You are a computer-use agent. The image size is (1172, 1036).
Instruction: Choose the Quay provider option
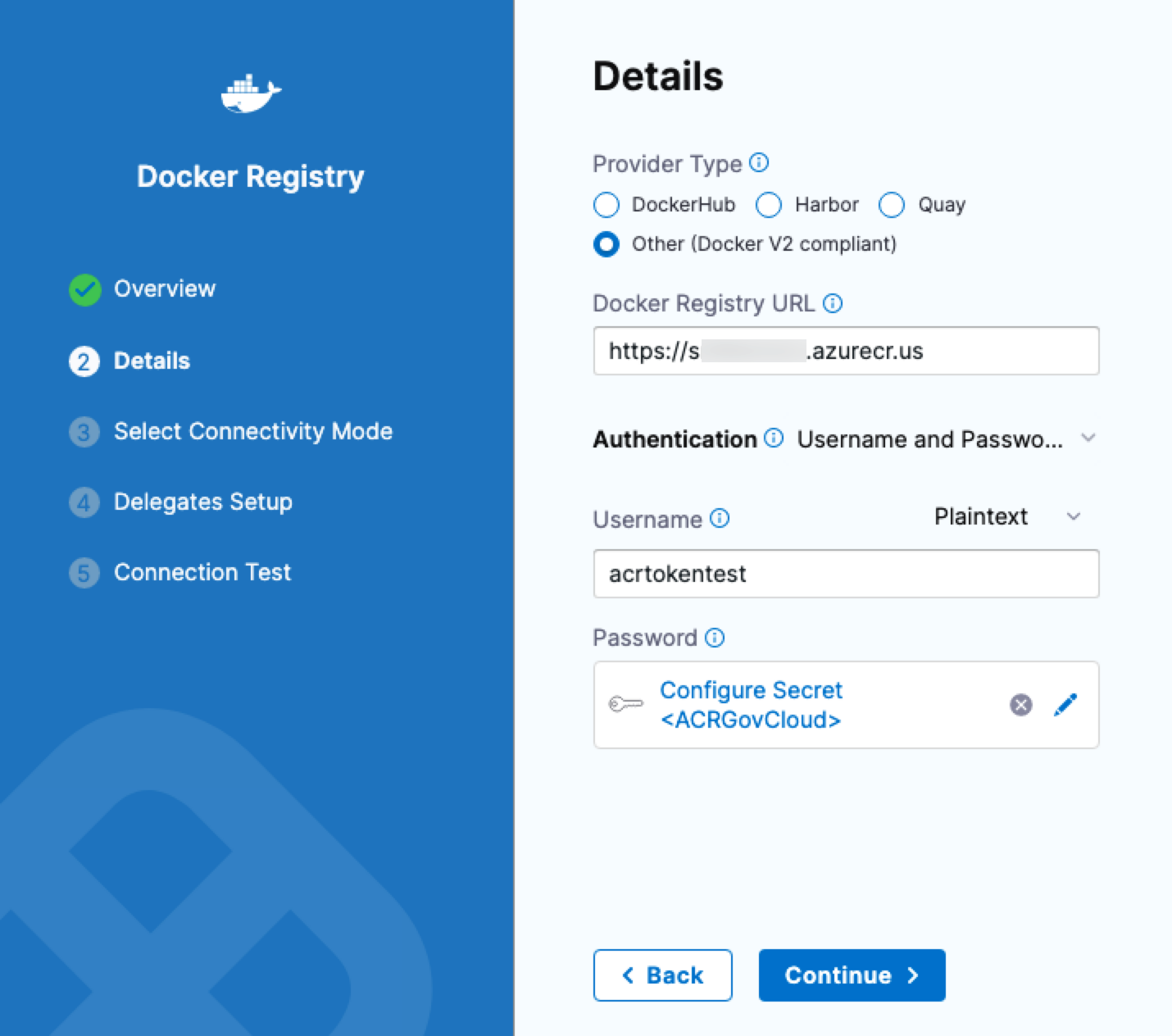pos(892,205)
